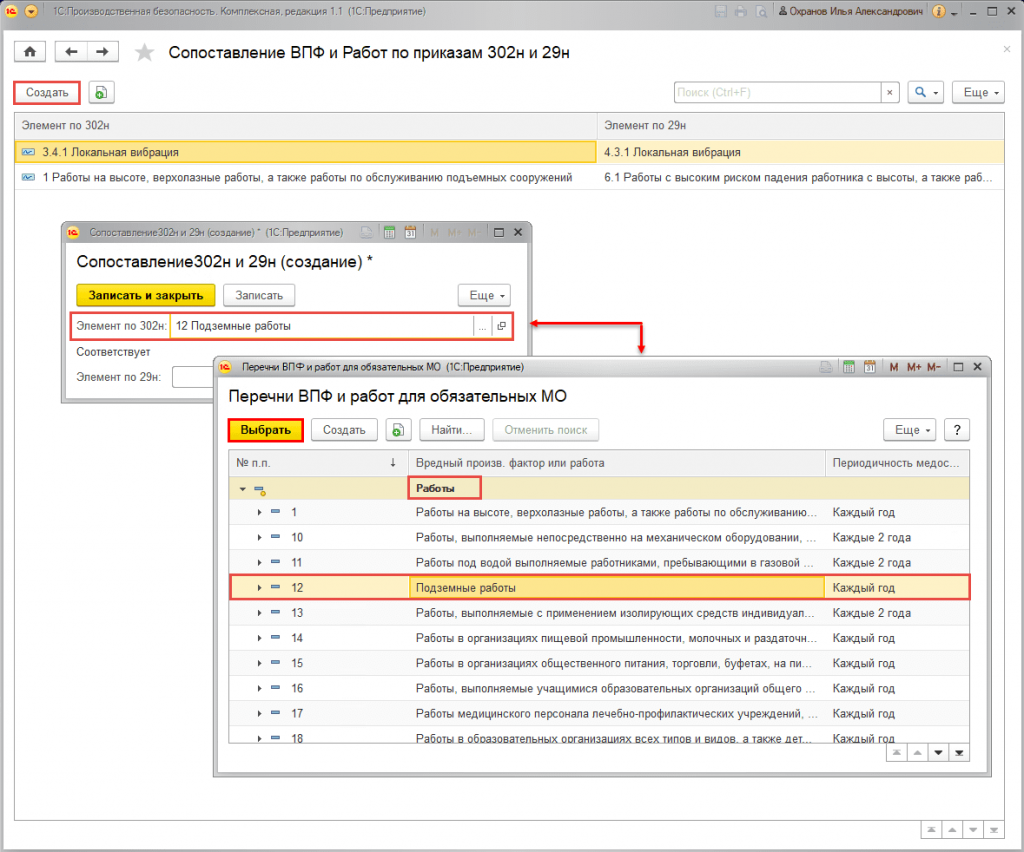Go to the Home page icon

tap(30, 52)
